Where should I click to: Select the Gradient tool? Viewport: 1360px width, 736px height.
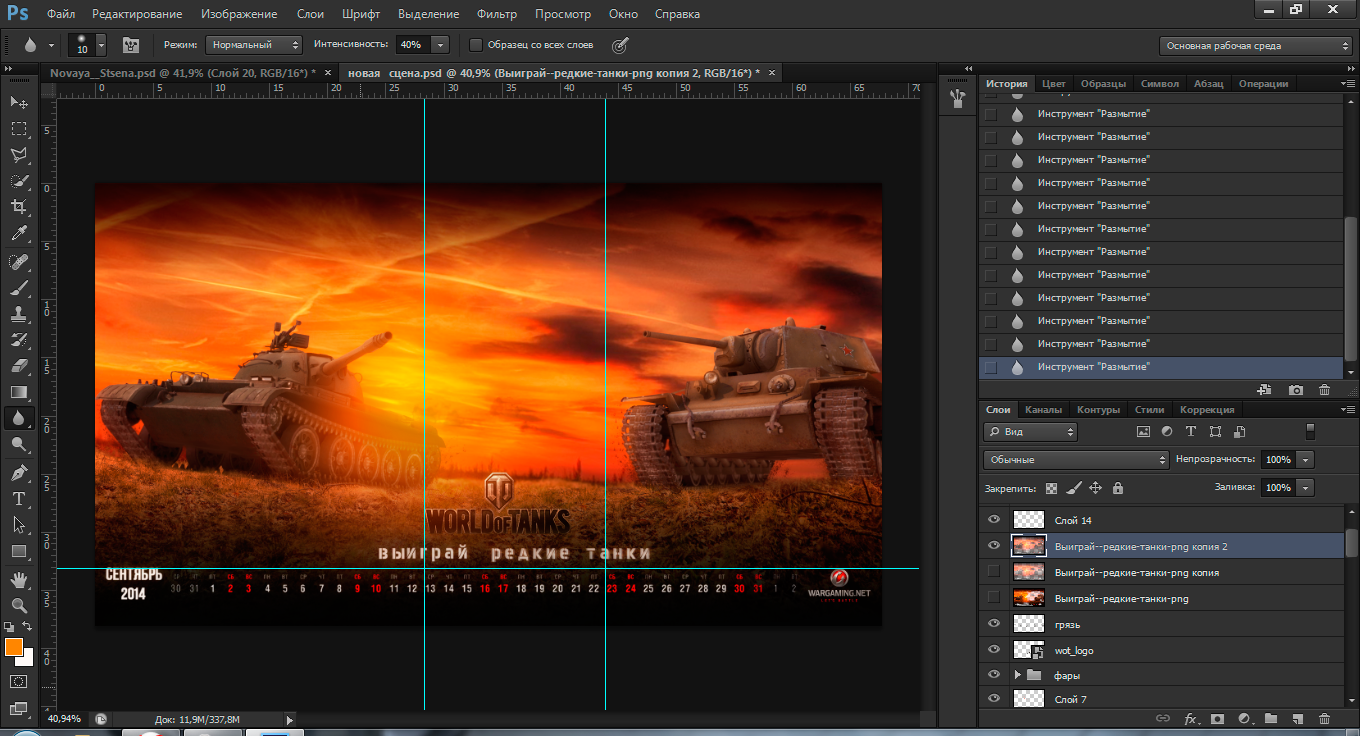(19, 392)
